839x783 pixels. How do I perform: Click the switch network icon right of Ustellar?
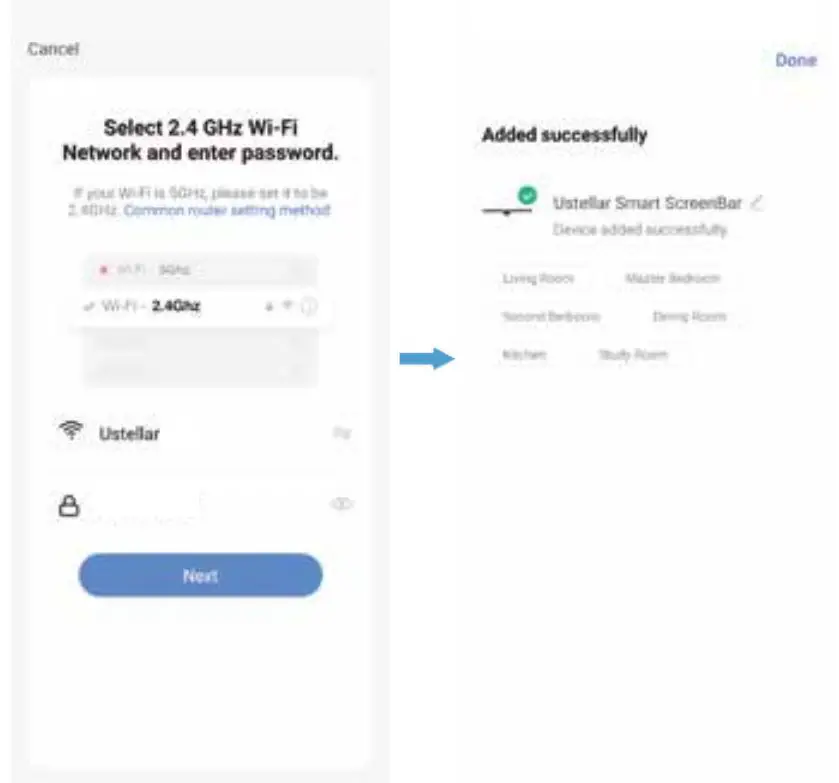[341, 434]
